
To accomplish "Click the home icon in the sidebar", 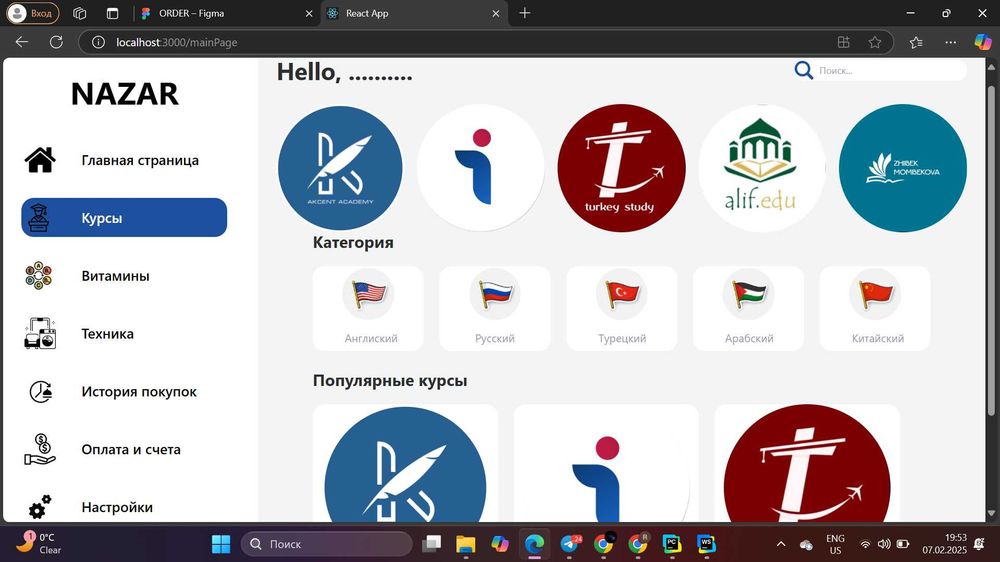I will (40, 159).
